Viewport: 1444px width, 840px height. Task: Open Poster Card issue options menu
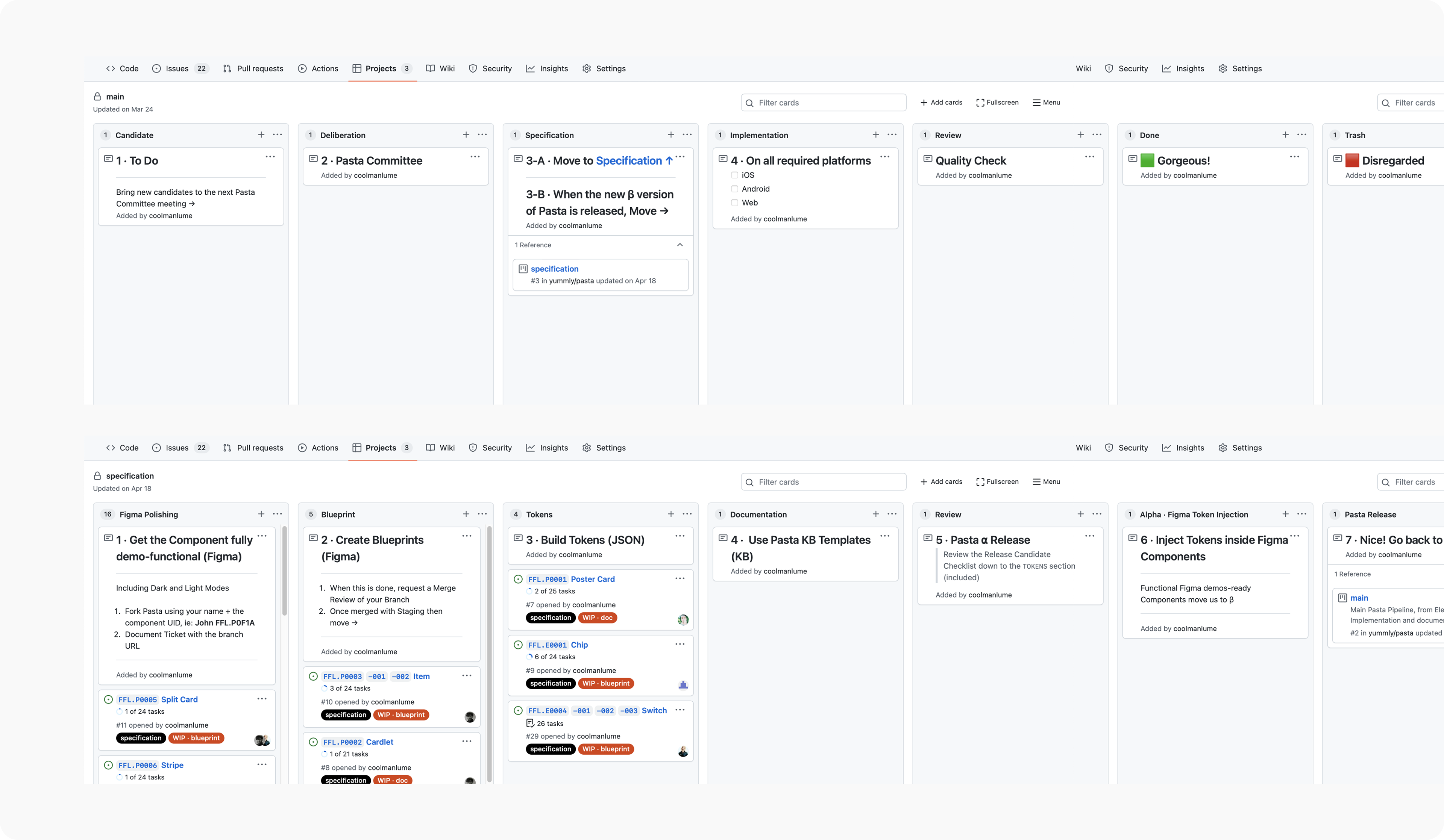680,578
